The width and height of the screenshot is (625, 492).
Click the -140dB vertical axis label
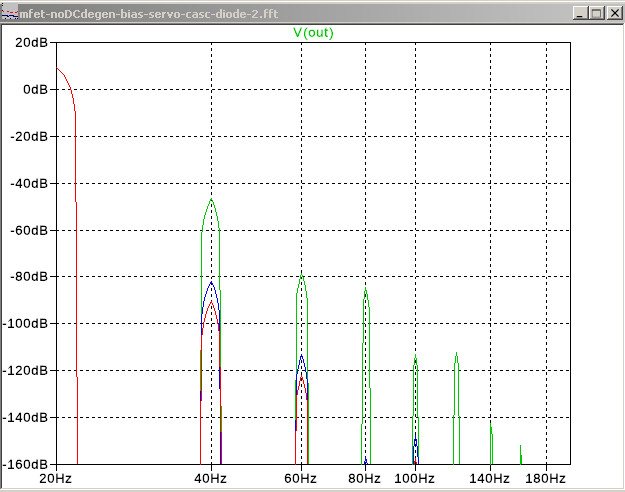point(25,417)
